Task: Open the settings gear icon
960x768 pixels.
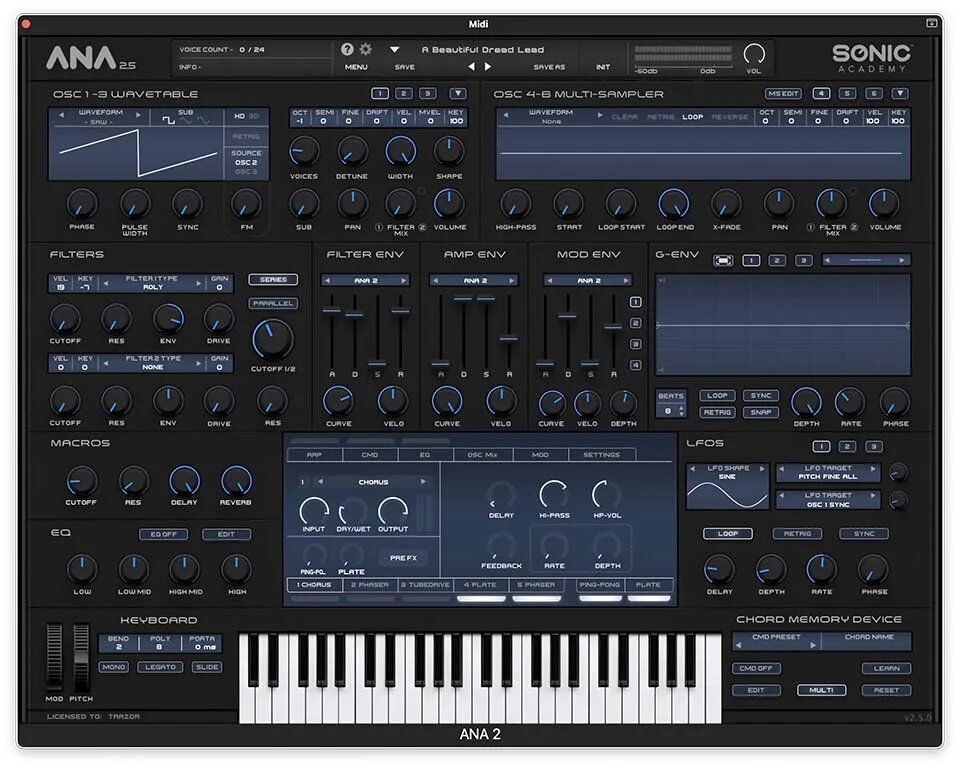Action: pos(366,50)
